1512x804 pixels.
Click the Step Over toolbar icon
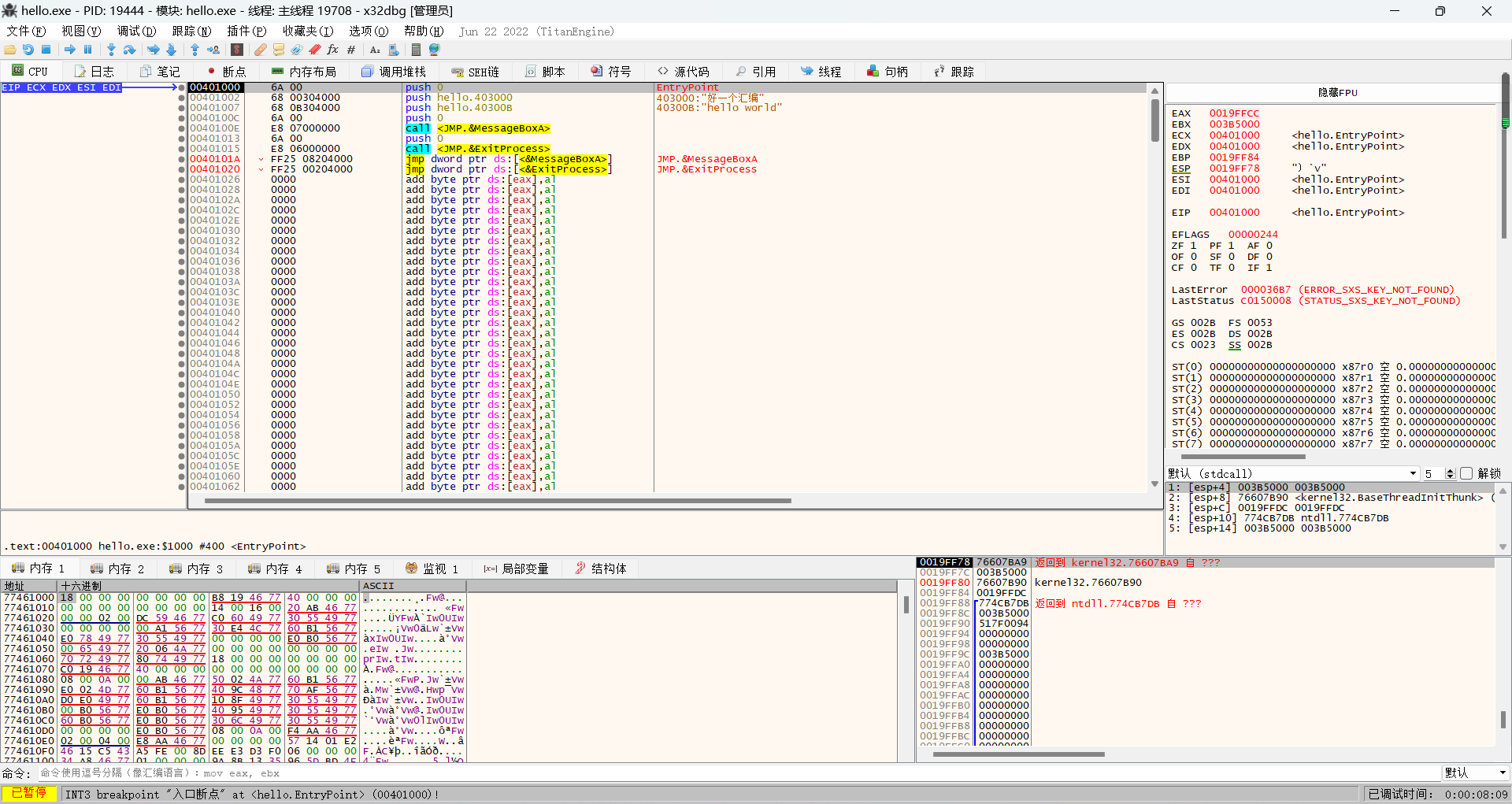pyautogui.click(x=130, y=50)
